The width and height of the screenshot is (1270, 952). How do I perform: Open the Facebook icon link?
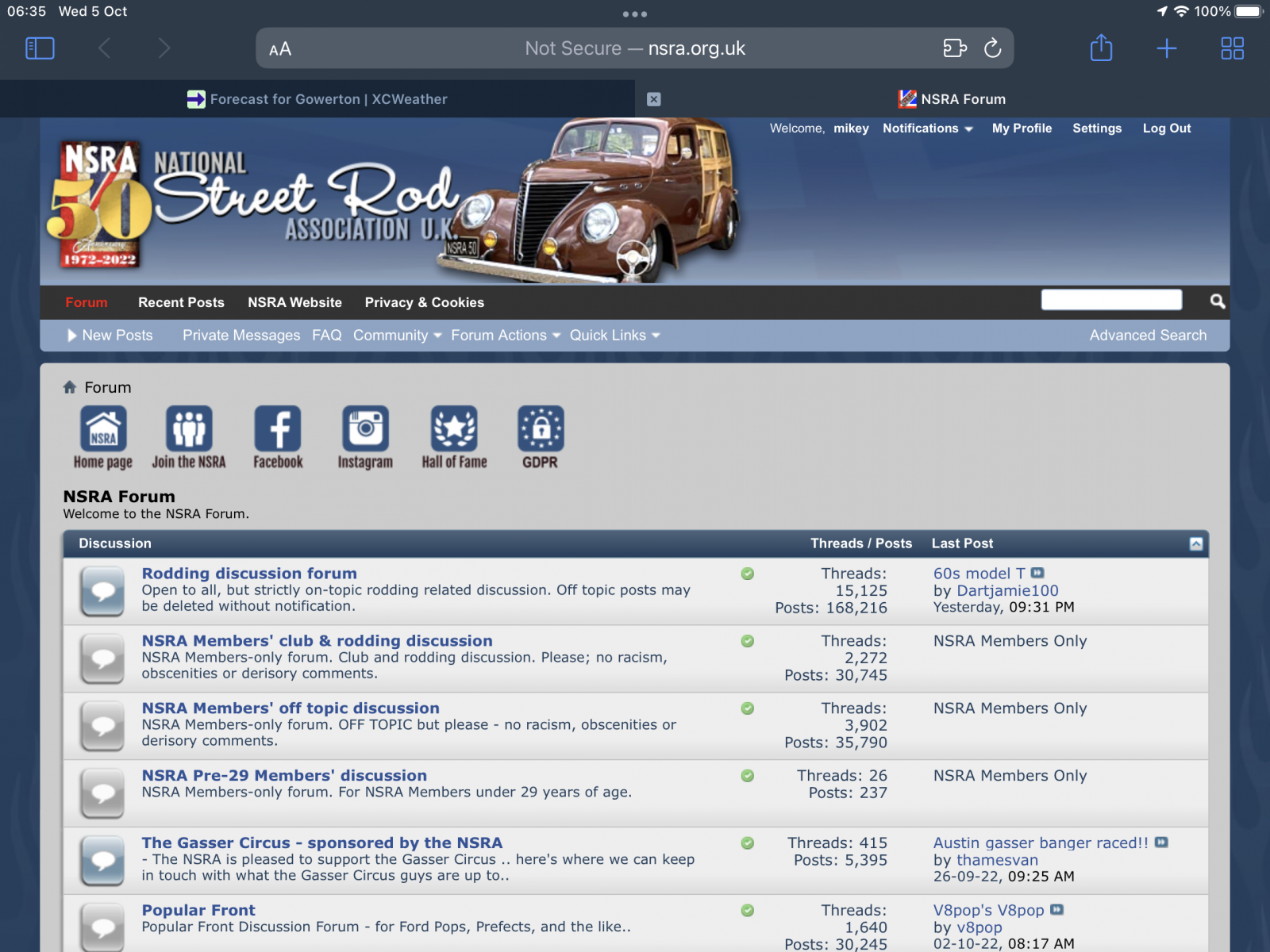(x=278, y=438)
